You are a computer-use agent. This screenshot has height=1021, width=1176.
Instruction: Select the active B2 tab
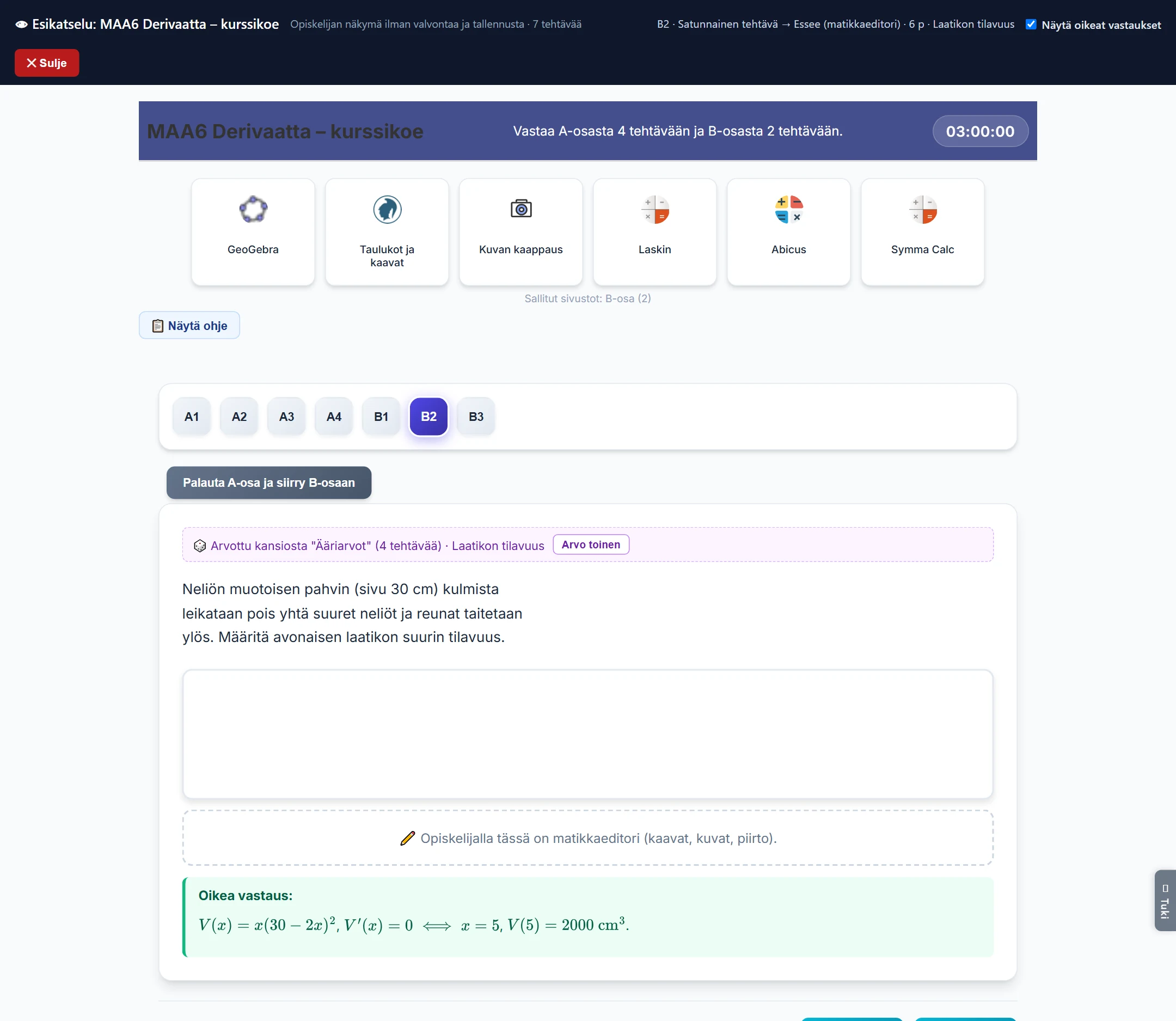(428, 417)
